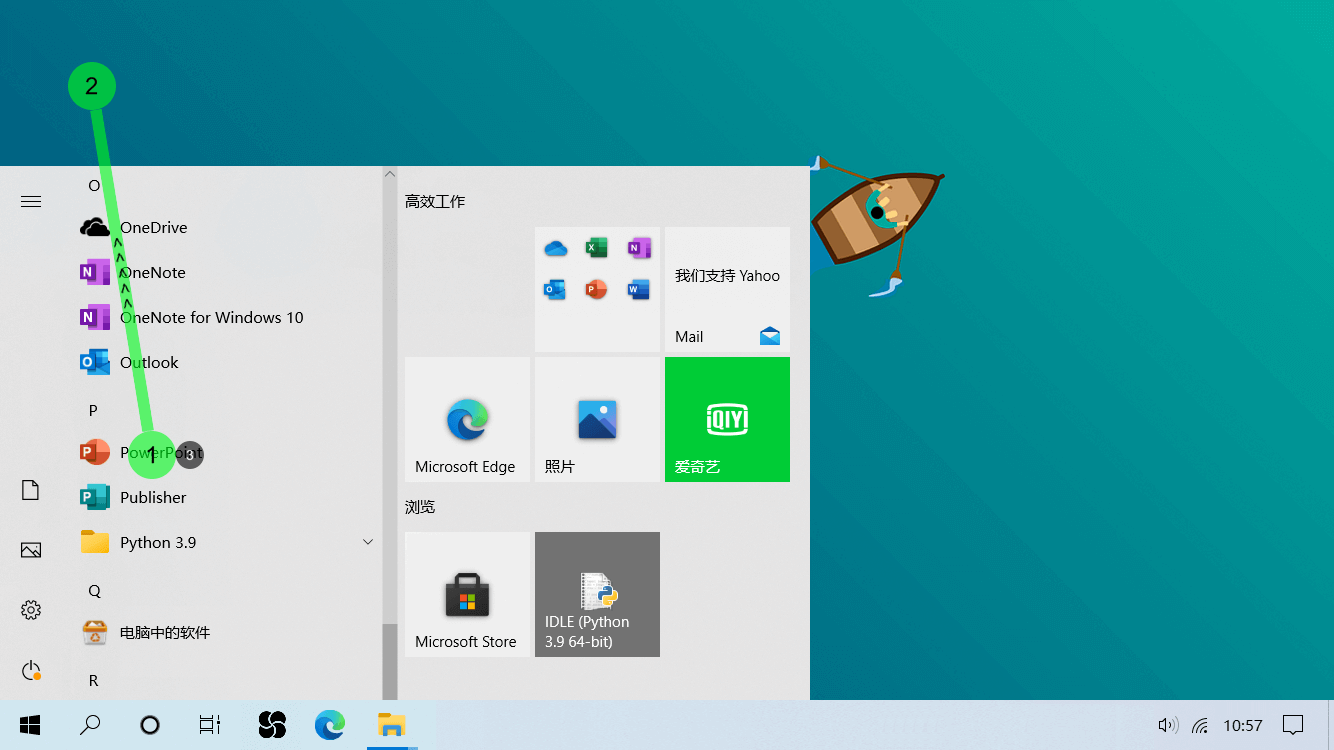This screenshot has width=1334, height=750.
Task: Open the Microsoft Store tile
Action: (467, 594)
